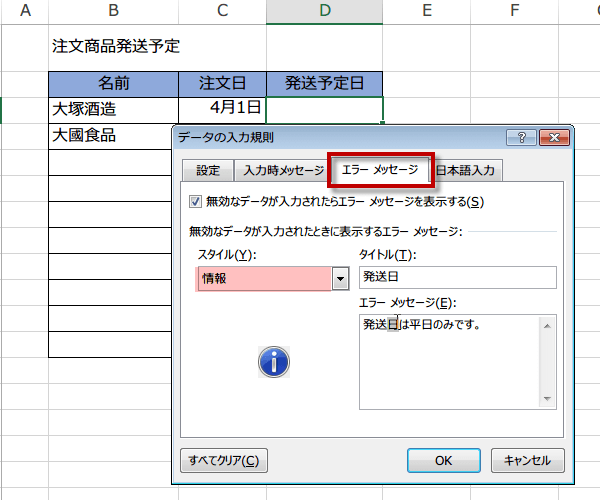This screenshot has width=600, height=500.
Task: Select column A header
Action: [x=25, y=11]
